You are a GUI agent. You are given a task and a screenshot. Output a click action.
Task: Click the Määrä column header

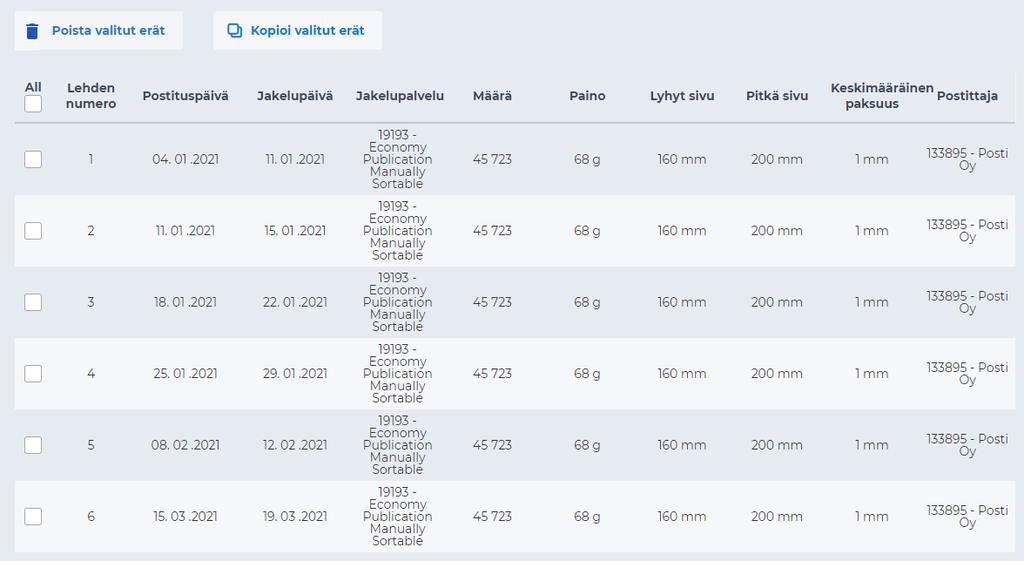coord(492,96)
